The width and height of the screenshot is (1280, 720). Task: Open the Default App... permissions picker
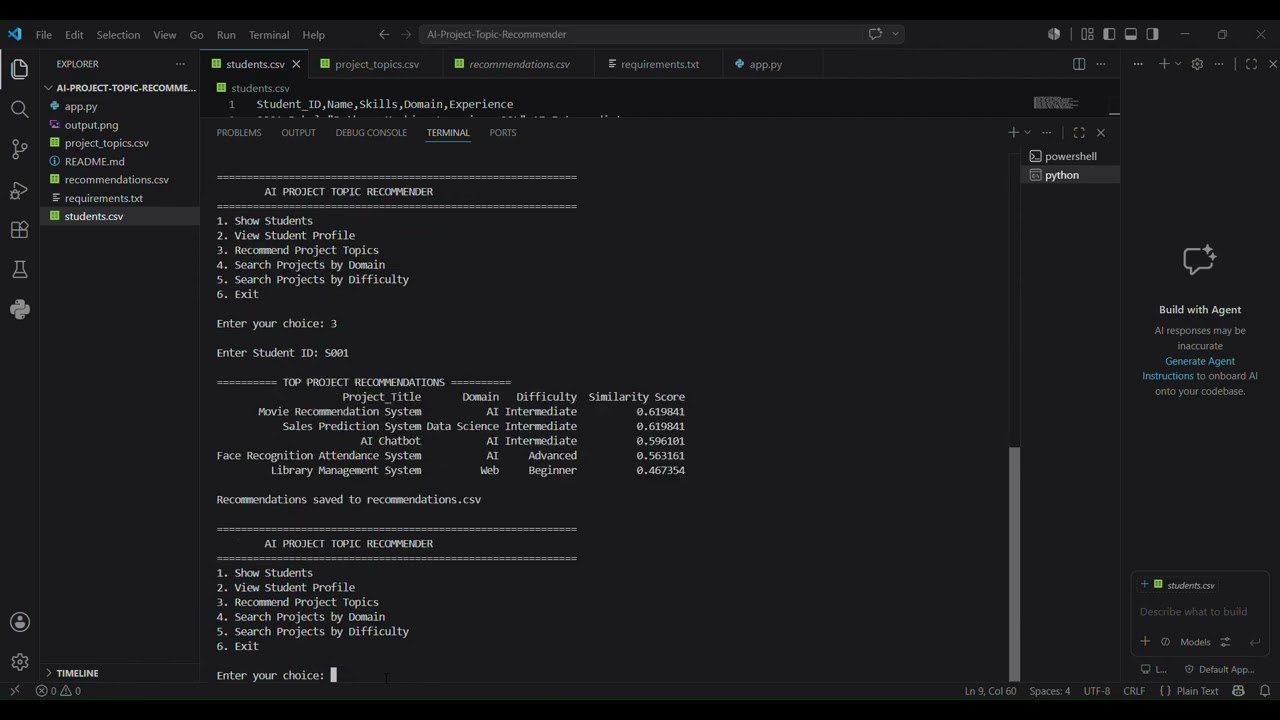pyautogui.click(x=1219, y=669)
